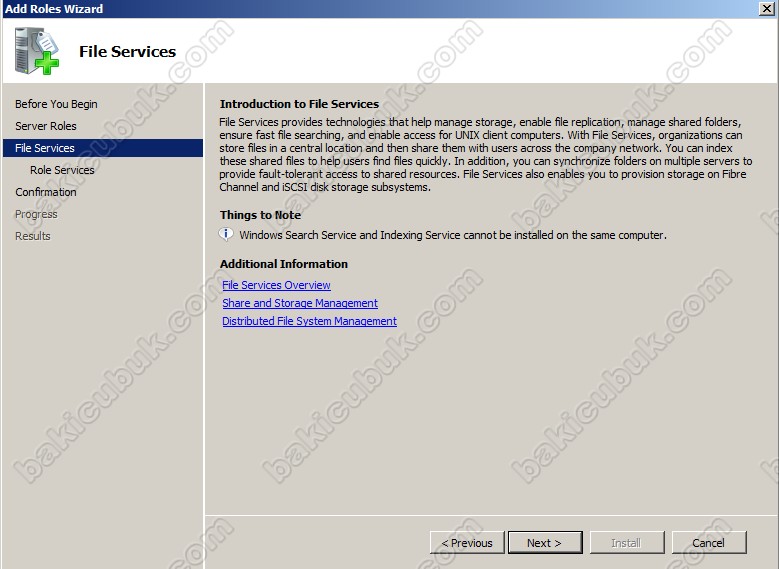
Task: Click the info icon beside Things to Note
Action: pyautogui.click(x=226, y=234)
